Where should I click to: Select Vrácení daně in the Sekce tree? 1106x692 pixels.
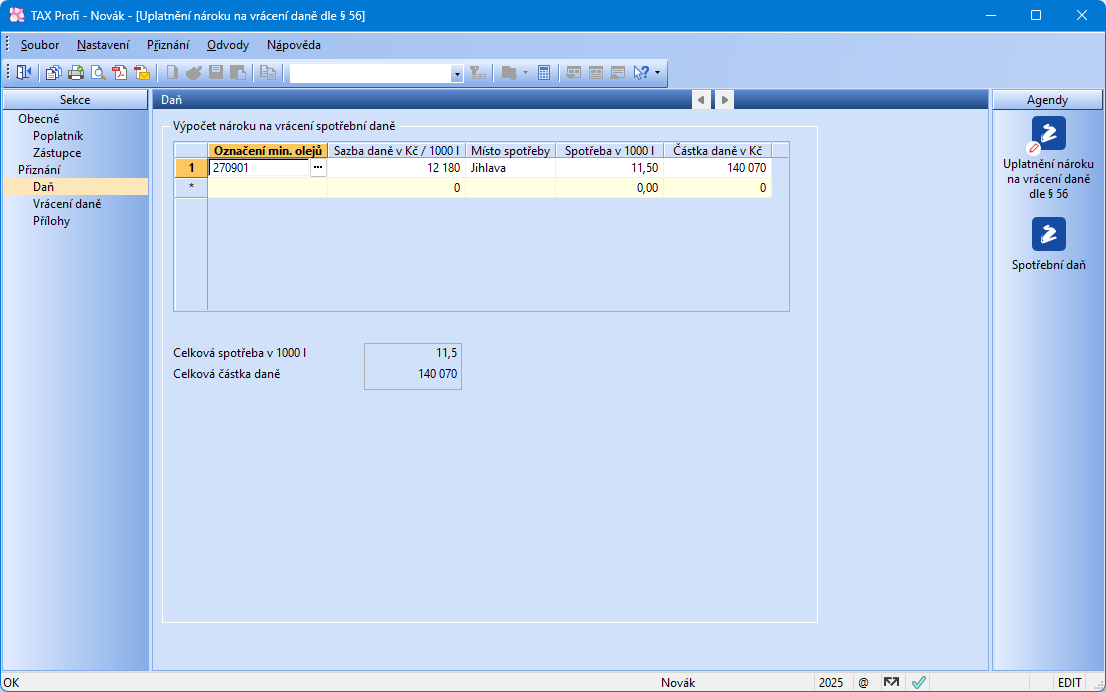pos(67,204)
